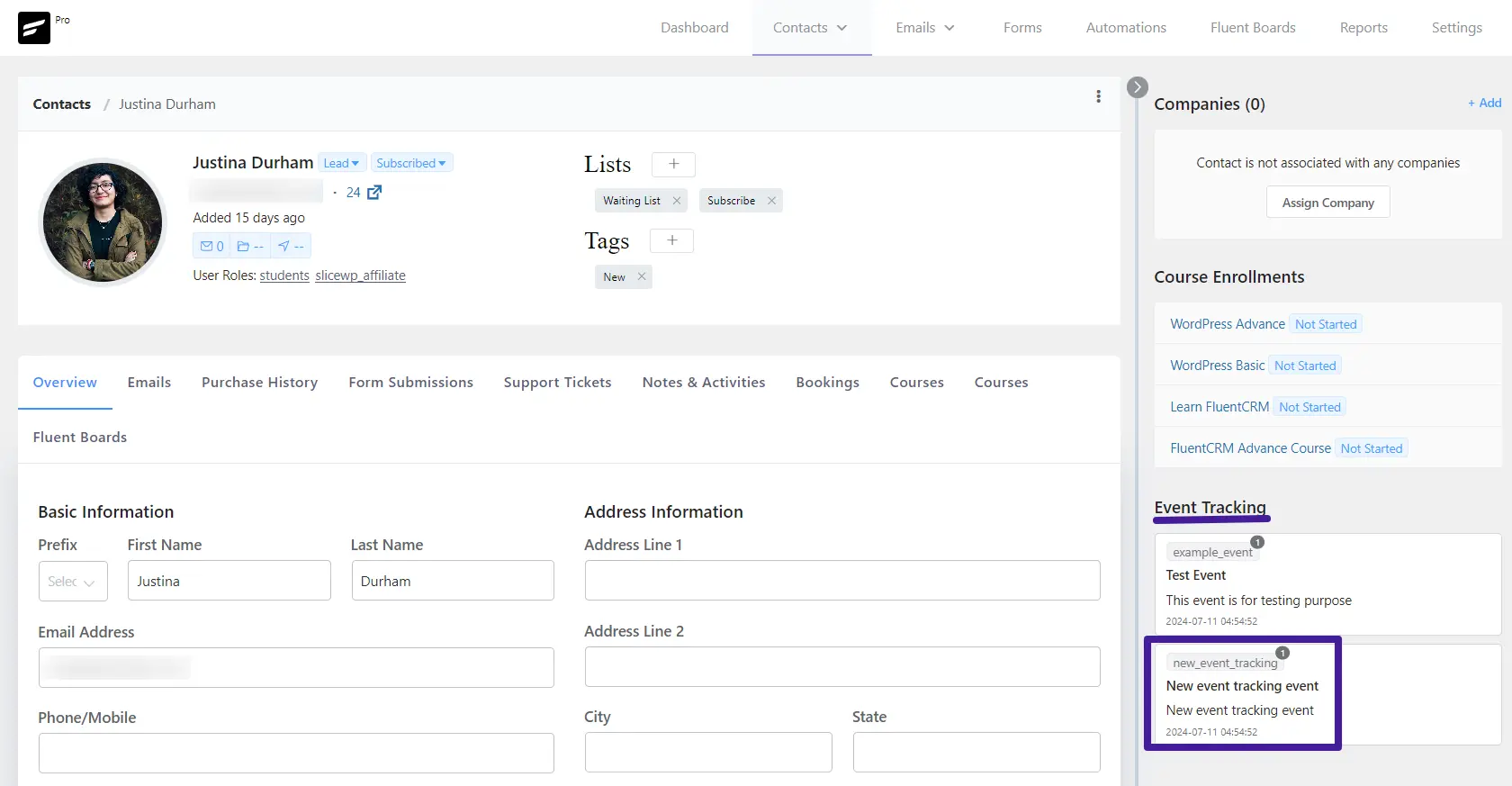Open the FluentCRM Advance Course link
Screen dimensions: 1512x786
(1250, 448)
